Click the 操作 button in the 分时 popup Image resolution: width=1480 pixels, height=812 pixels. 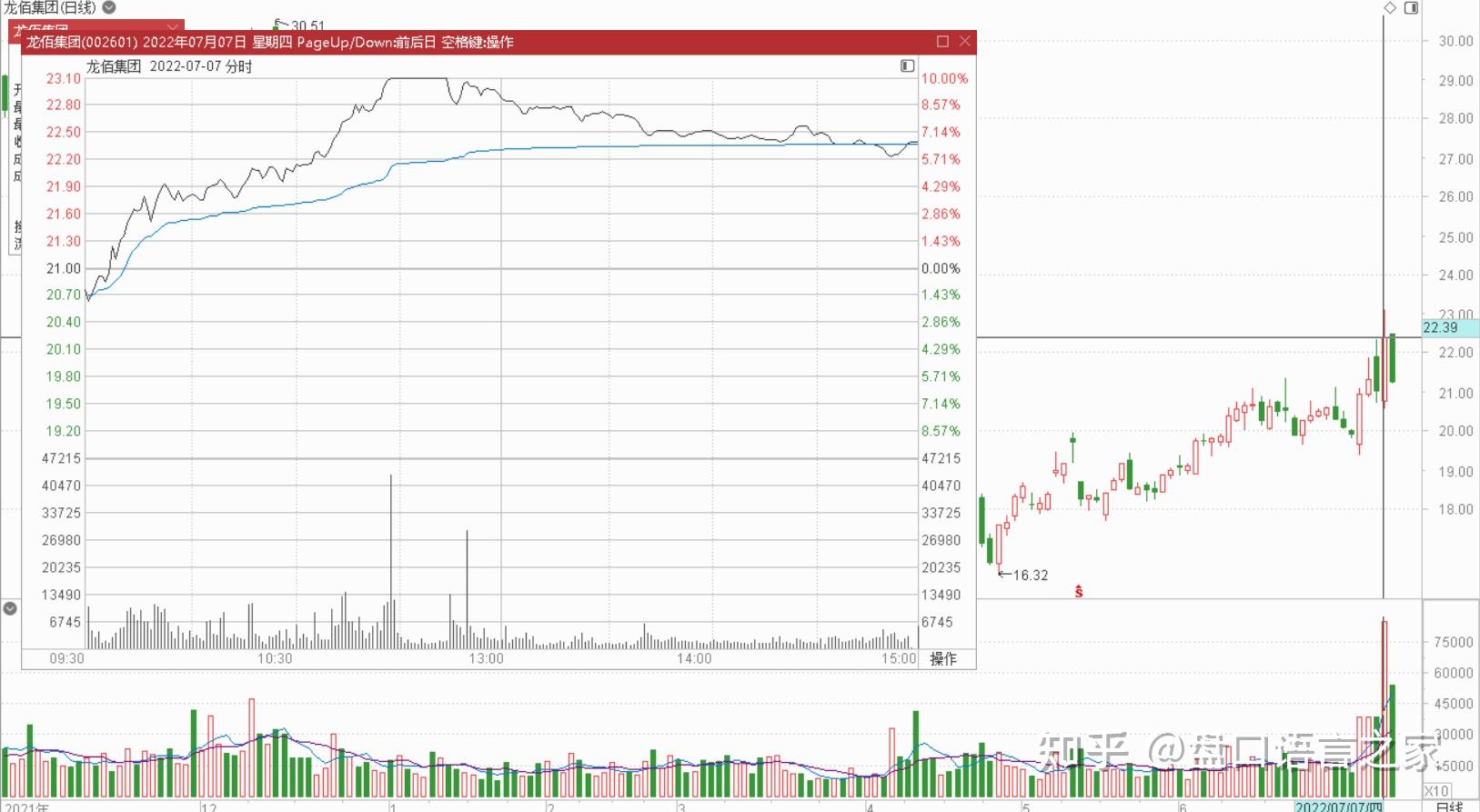pos(943,658)
